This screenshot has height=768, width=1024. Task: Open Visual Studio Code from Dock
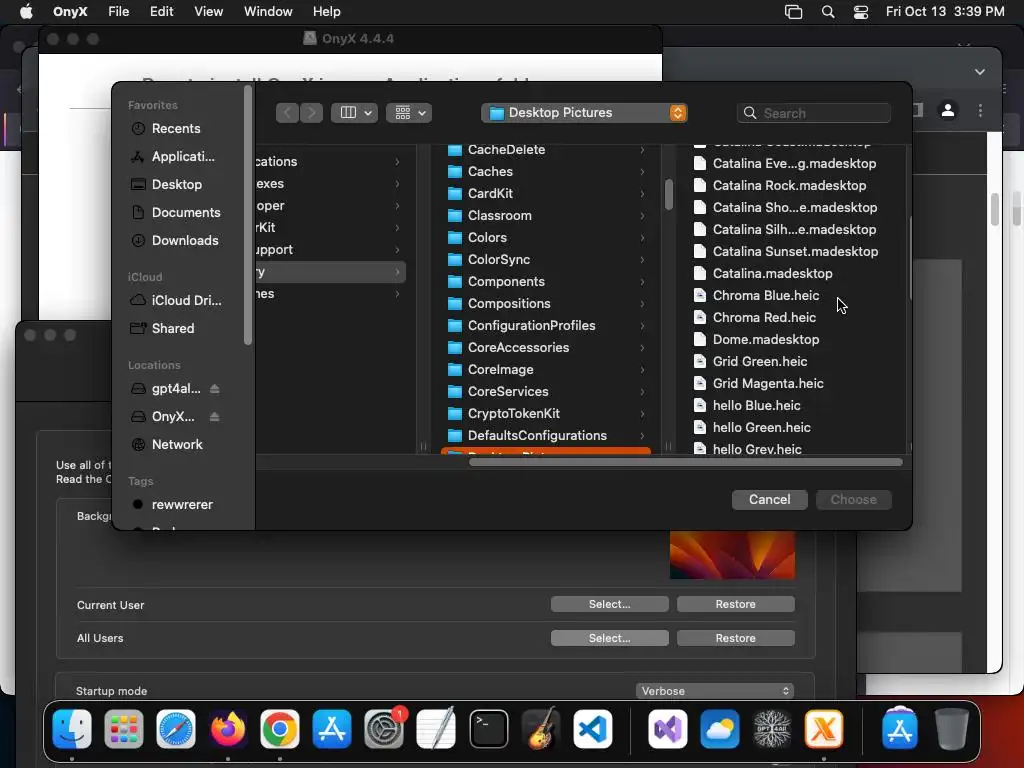coord(593,729)
